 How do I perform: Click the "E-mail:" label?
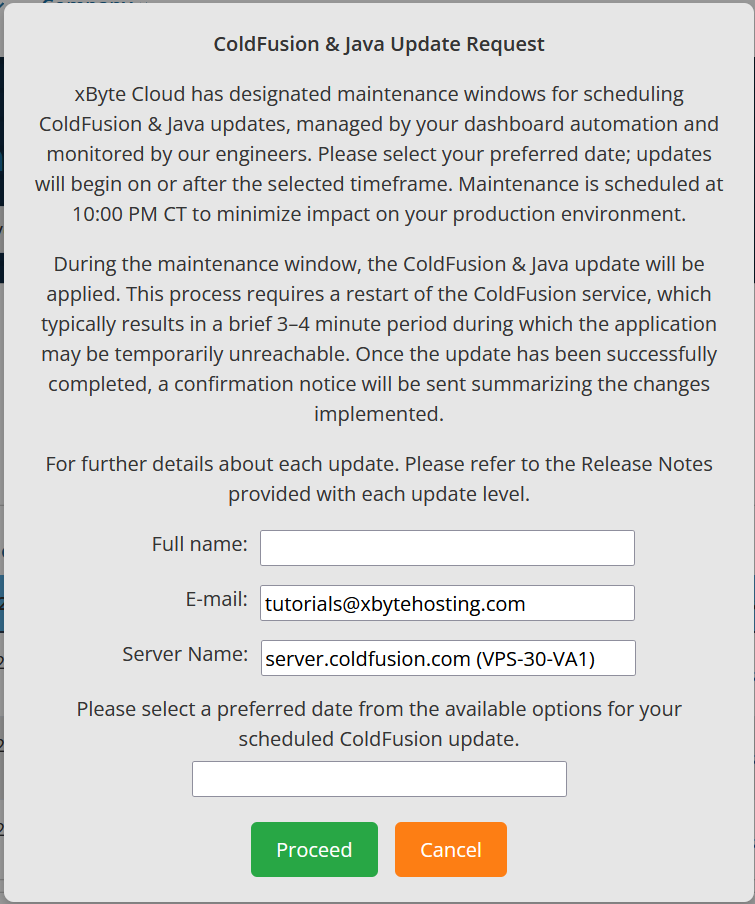tap(216, 599)
